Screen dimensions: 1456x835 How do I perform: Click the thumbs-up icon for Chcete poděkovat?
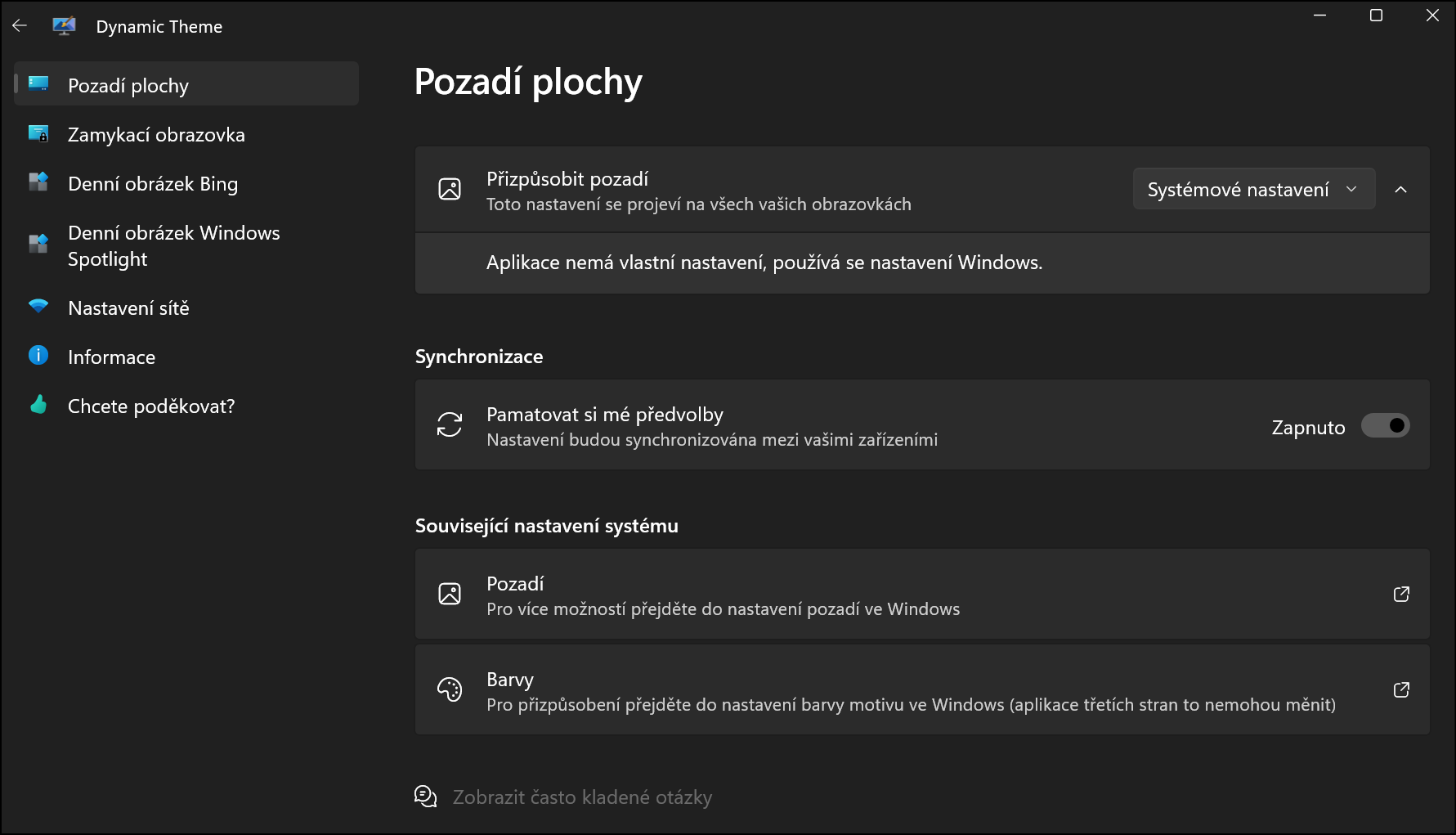(x=38, y=405)
